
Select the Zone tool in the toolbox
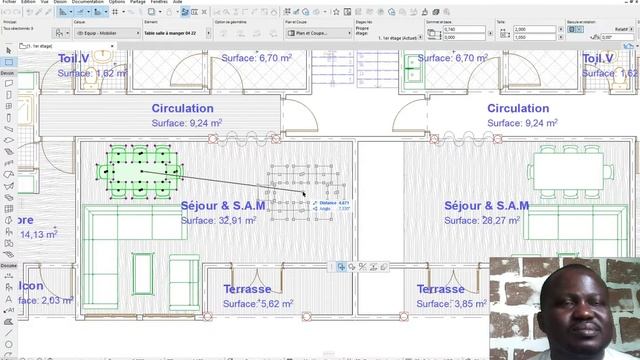coord(9,243)
